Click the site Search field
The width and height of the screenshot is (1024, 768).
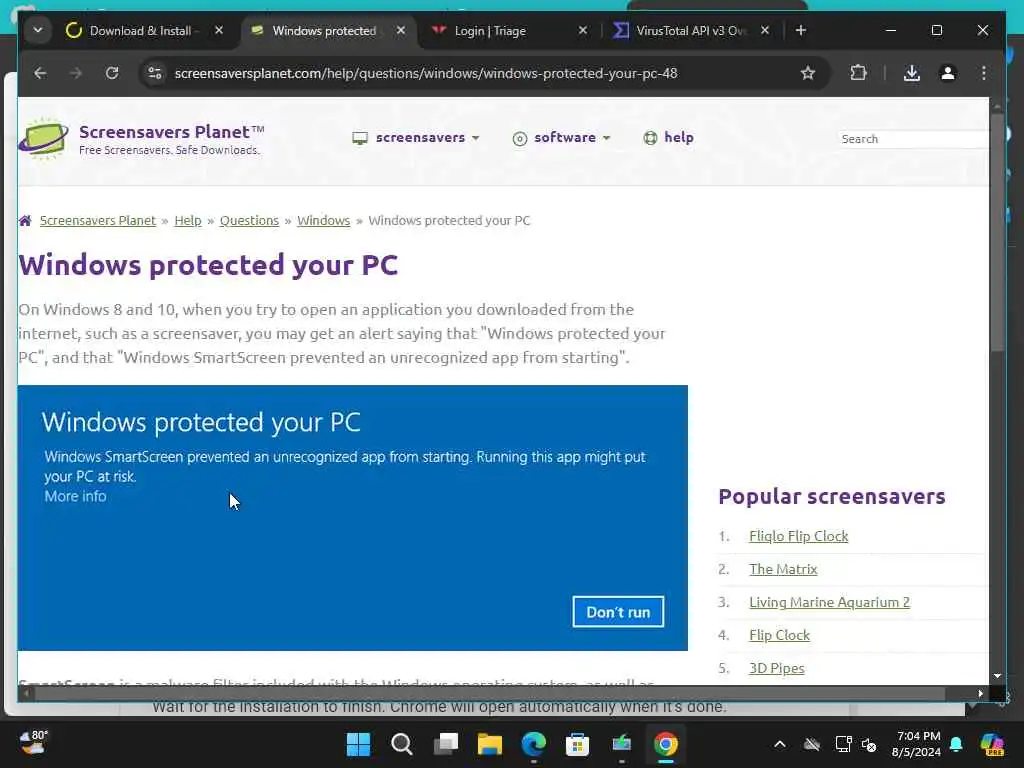(x=913, y=139)
